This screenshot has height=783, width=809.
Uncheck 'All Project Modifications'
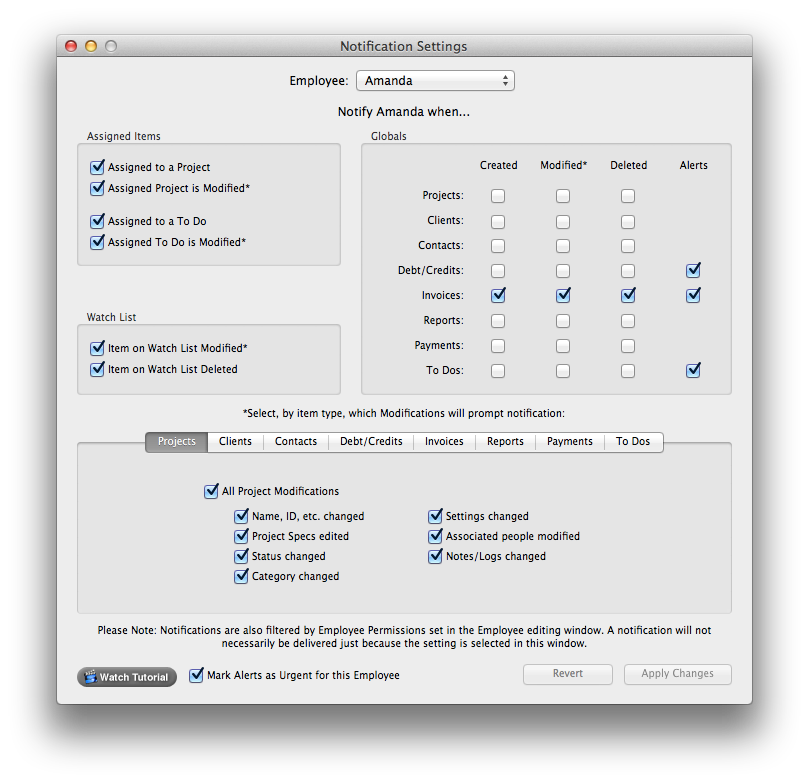pyautogui.click(x=211, y=491)
